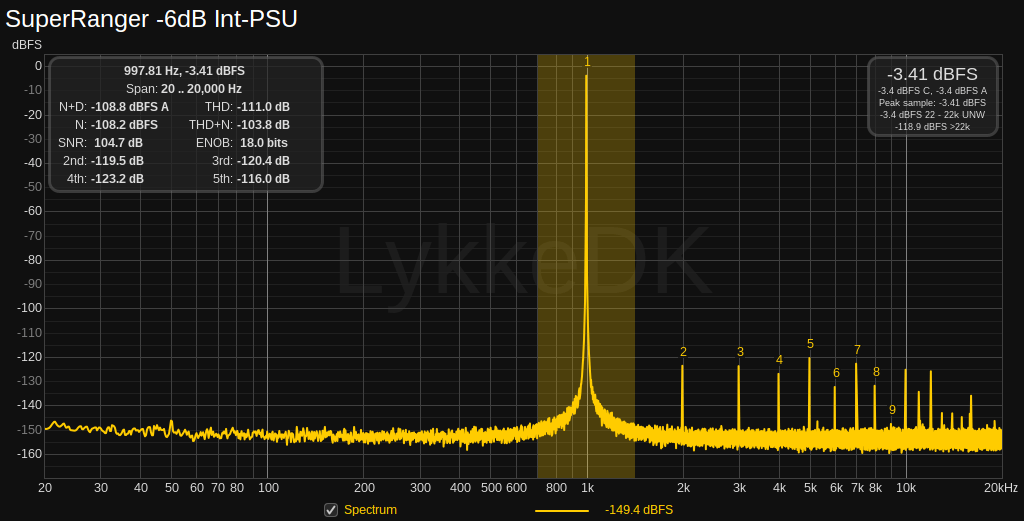
Task: Click the 20 Hz x-axis label
Action: pos(45,488)
